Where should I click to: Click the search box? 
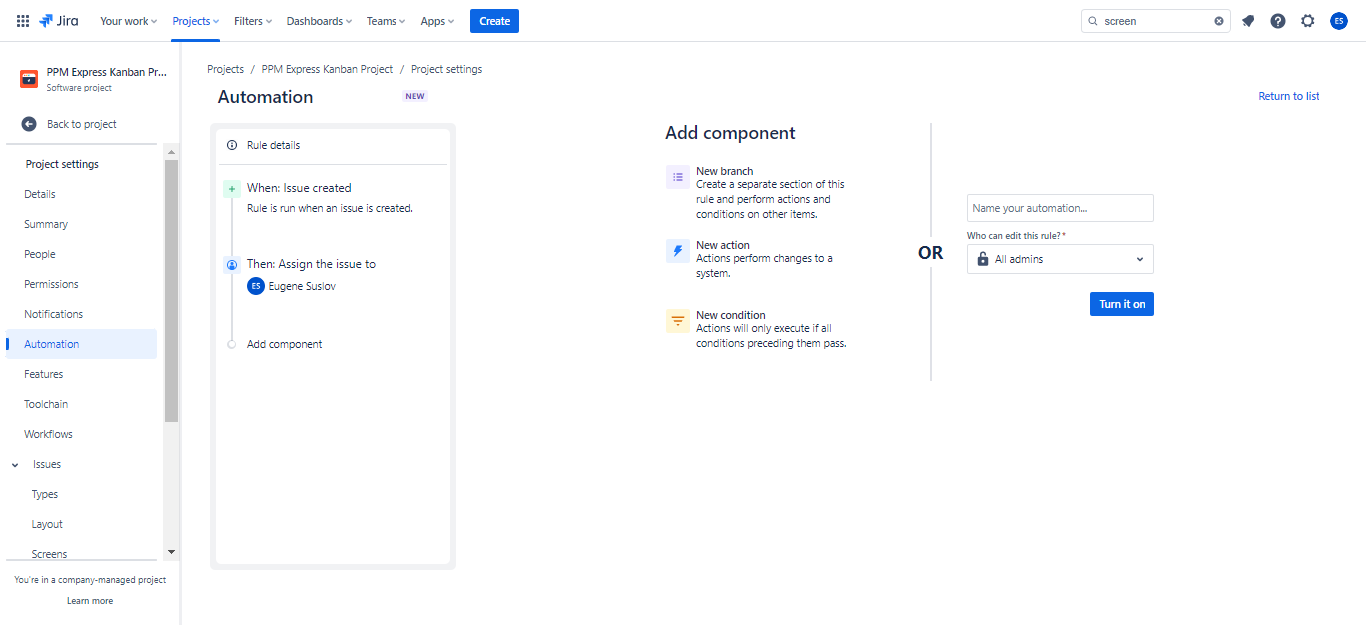click(x=1155, y=21)
